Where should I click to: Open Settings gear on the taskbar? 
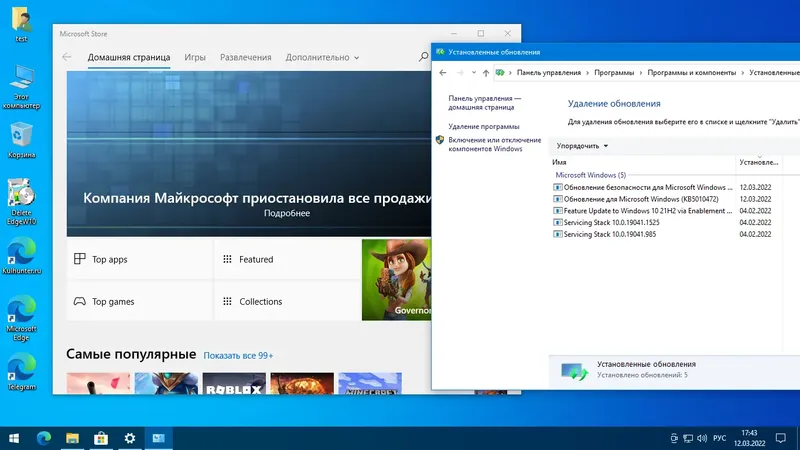point(130,438)
